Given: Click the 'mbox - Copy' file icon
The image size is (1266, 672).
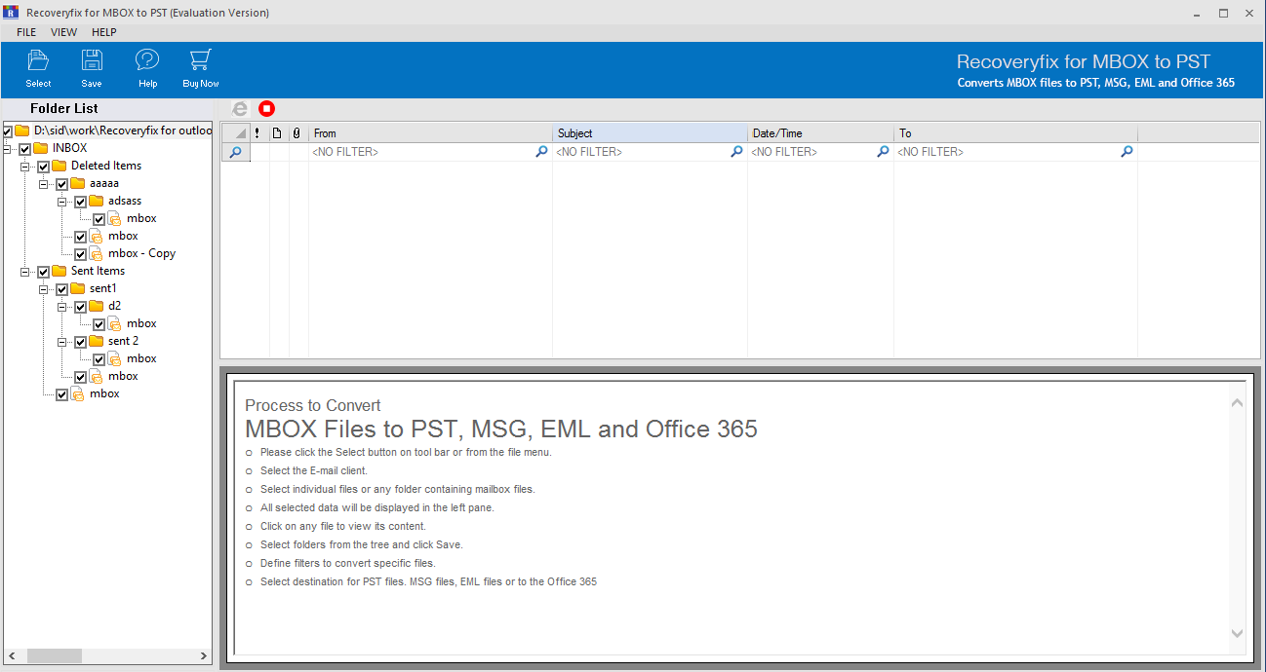Looking at the screenshot, I should click(97, 254).
